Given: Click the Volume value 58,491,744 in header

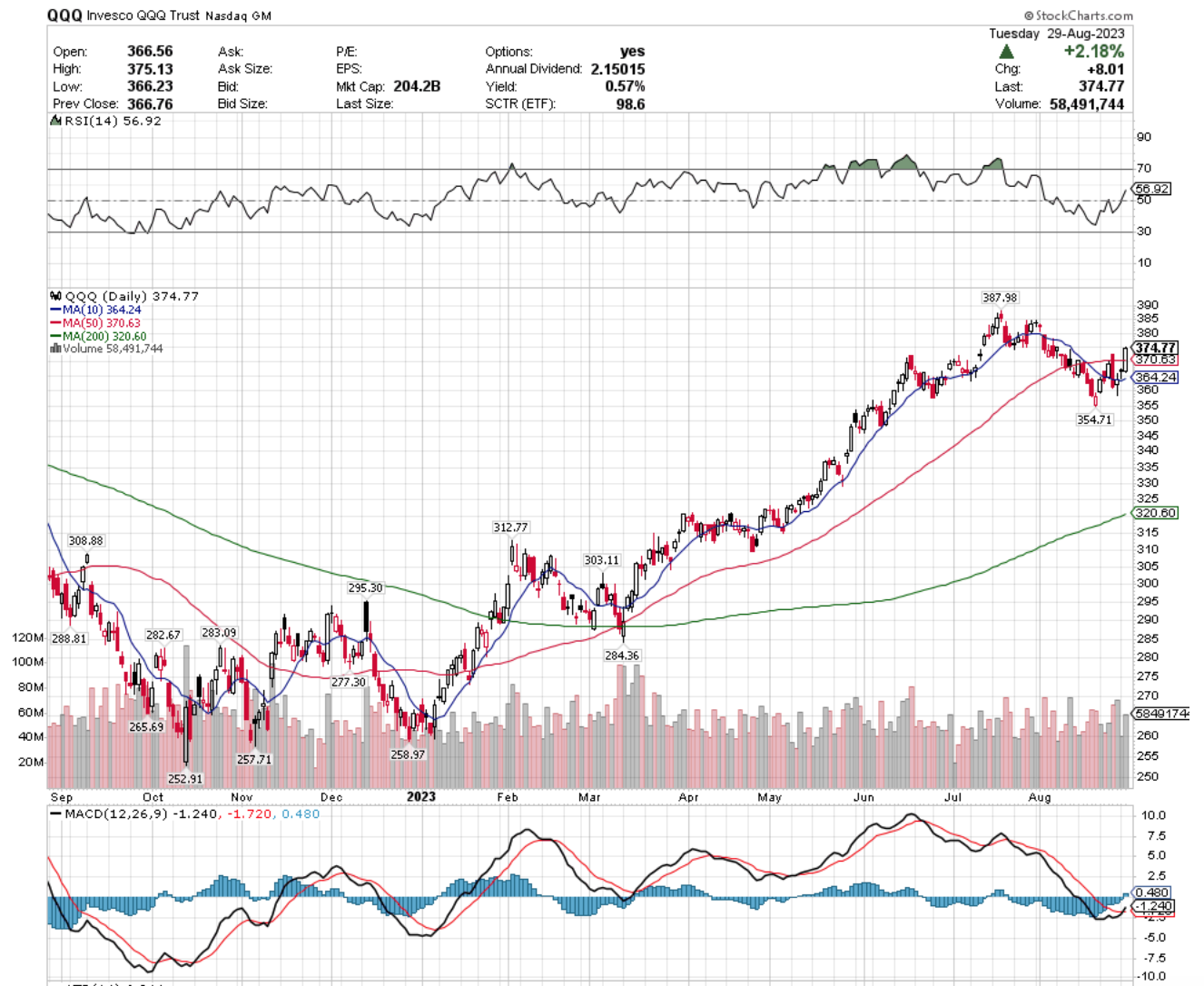Looking at the screenshot, I should point(1087,104).
